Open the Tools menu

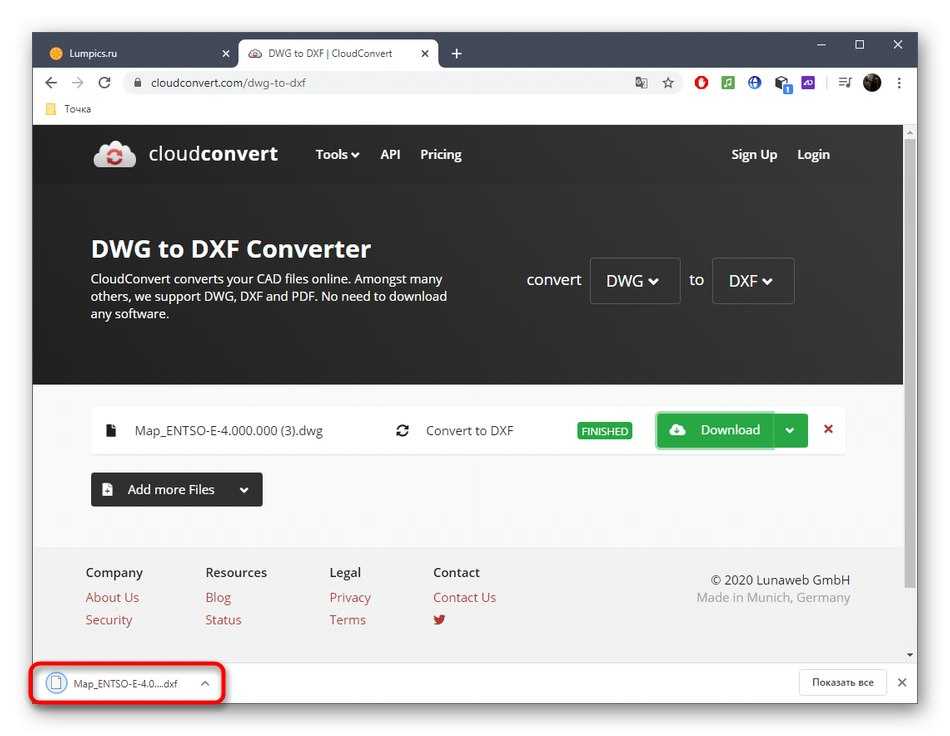pos(337,155)
